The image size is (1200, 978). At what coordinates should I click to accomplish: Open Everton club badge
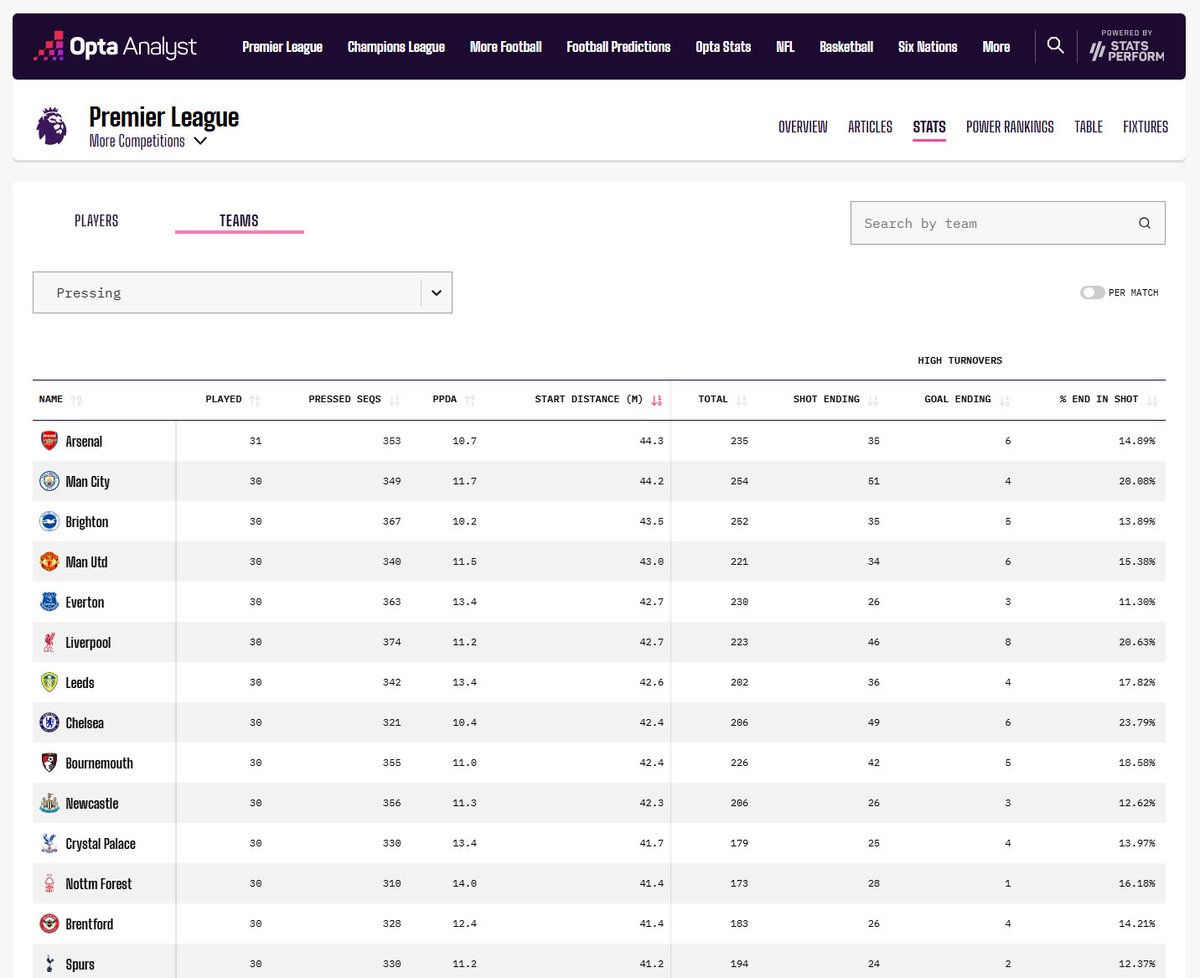[49, 602]
